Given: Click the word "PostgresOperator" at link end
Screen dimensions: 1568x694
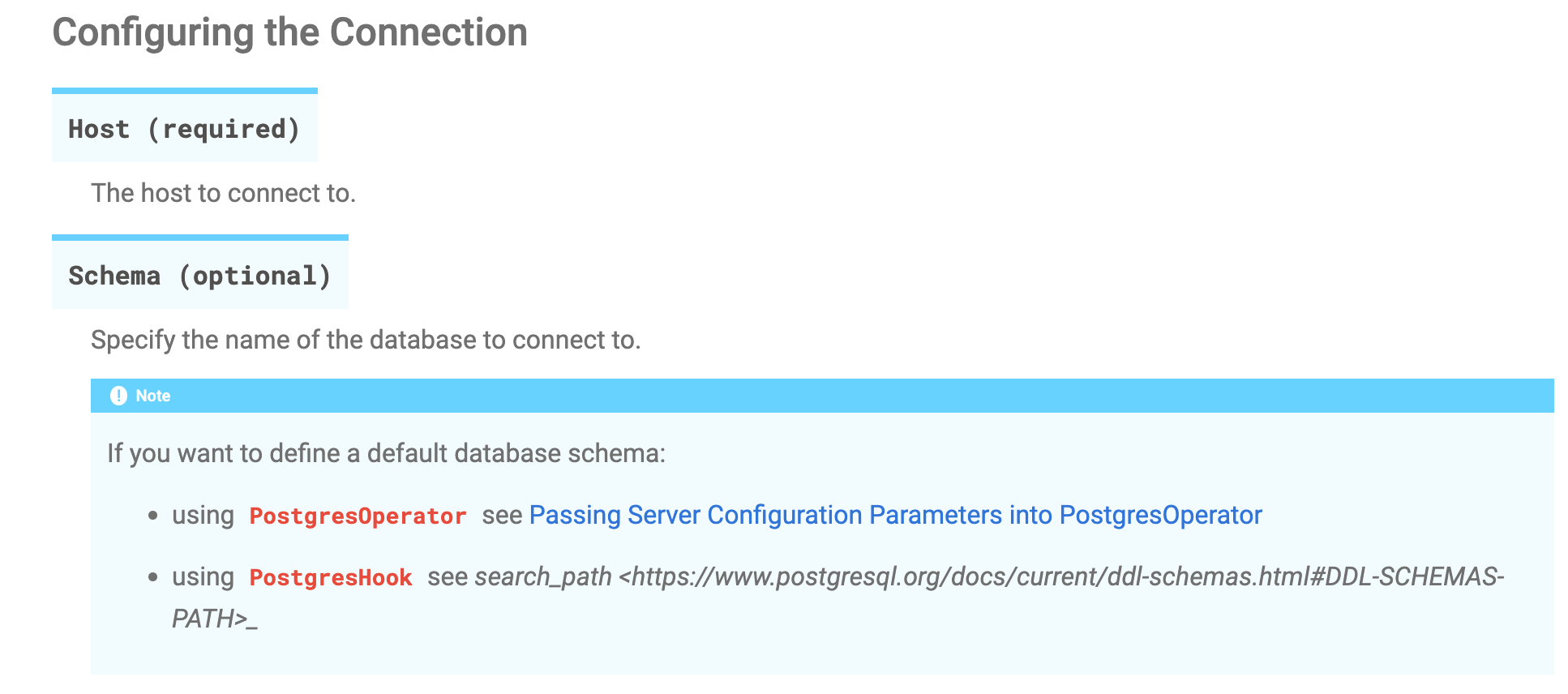Looking at the screenshot, I should click(1161, 516).
